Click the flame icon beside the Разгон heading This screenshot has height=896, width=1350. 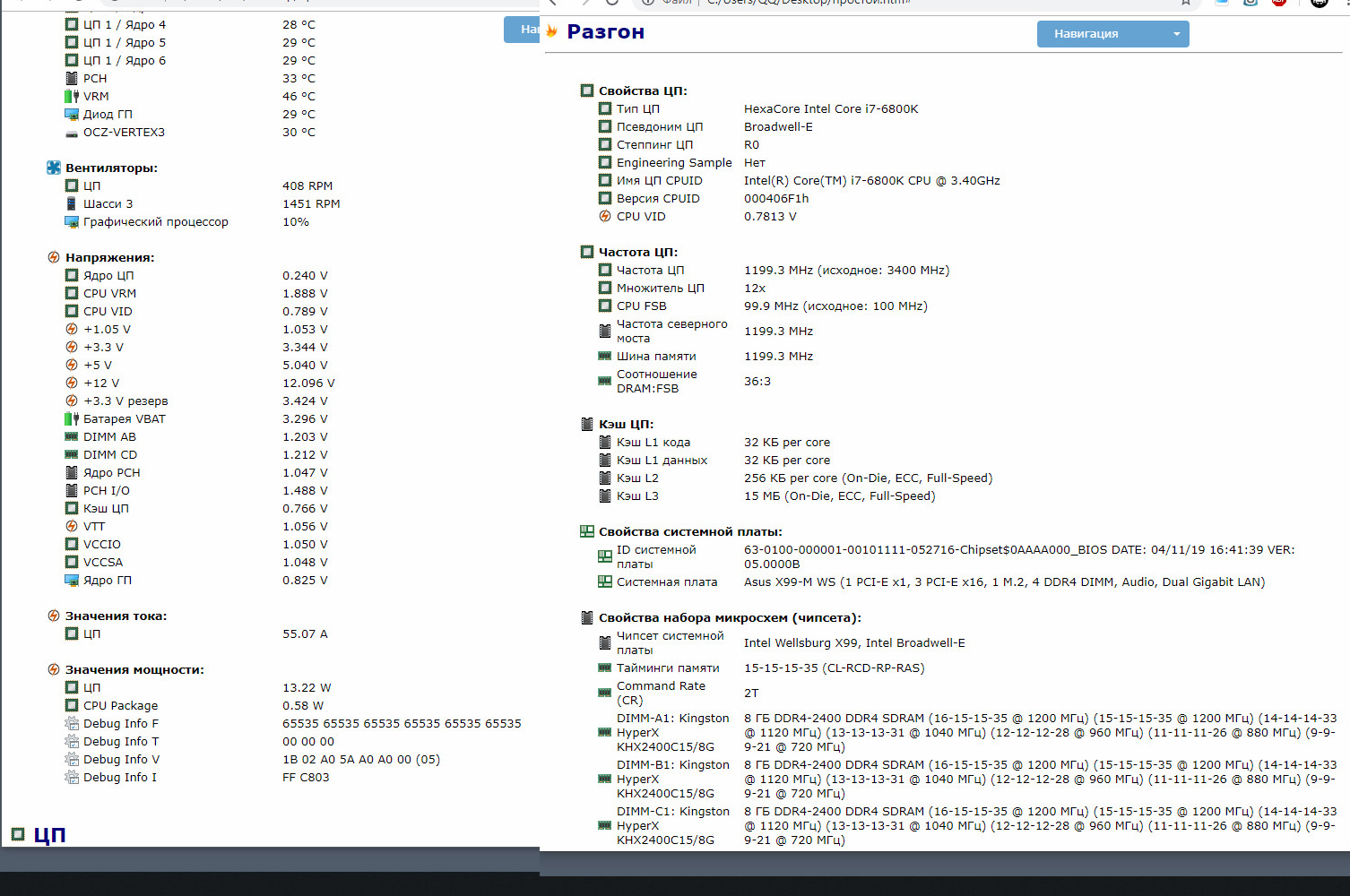[x=552, y=32]
